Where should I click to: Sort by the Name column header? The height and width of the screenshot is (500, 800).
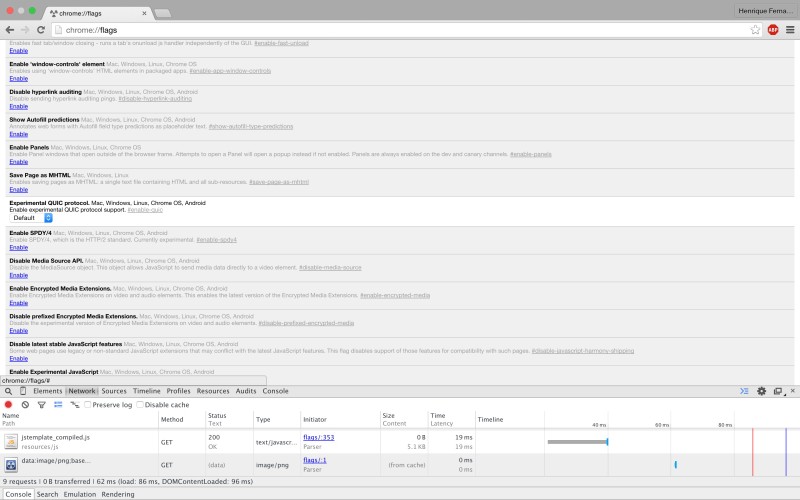tap(80, 419)
